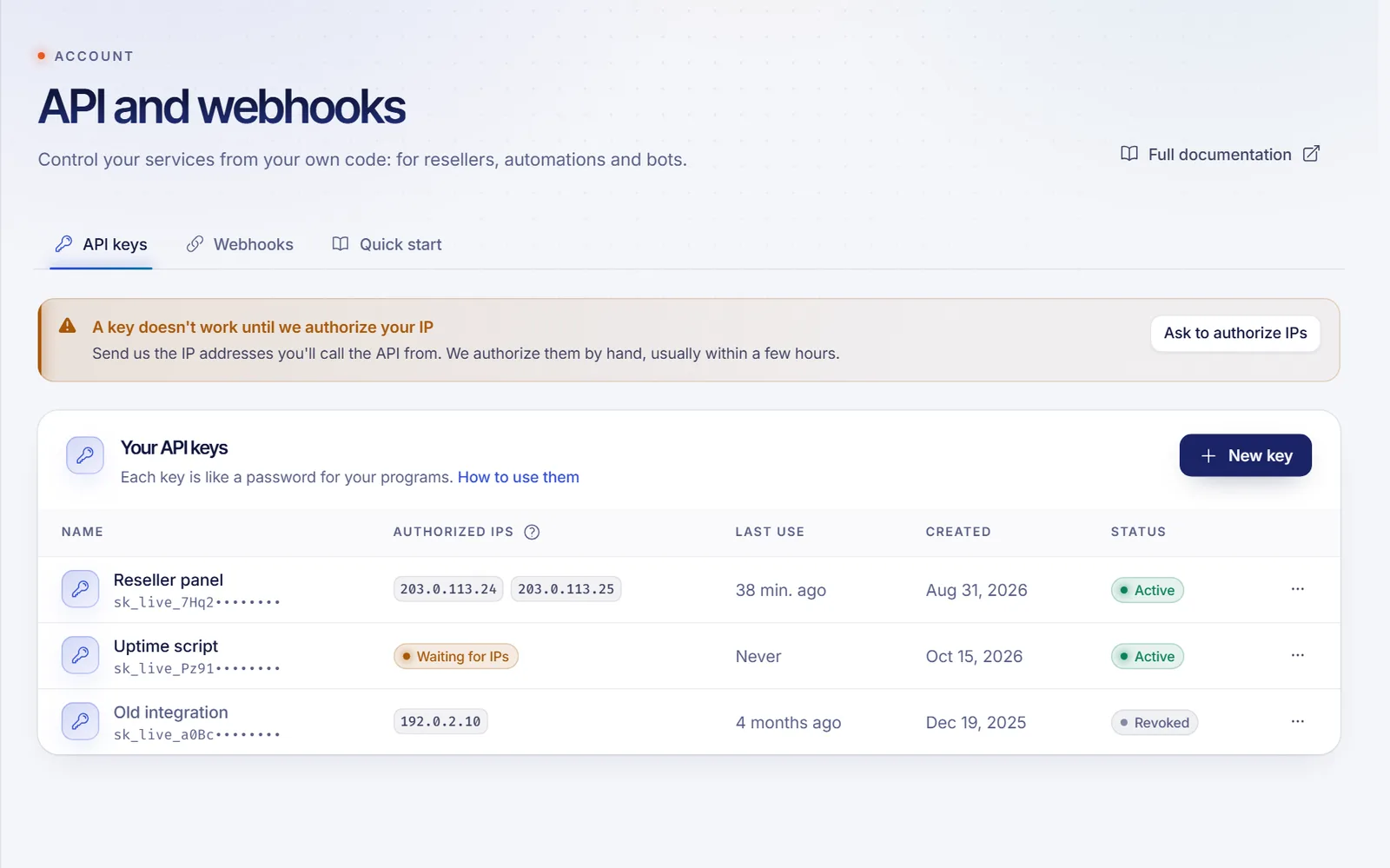Click the sk_live_Pz91 masked key

[x=197, y=668]
